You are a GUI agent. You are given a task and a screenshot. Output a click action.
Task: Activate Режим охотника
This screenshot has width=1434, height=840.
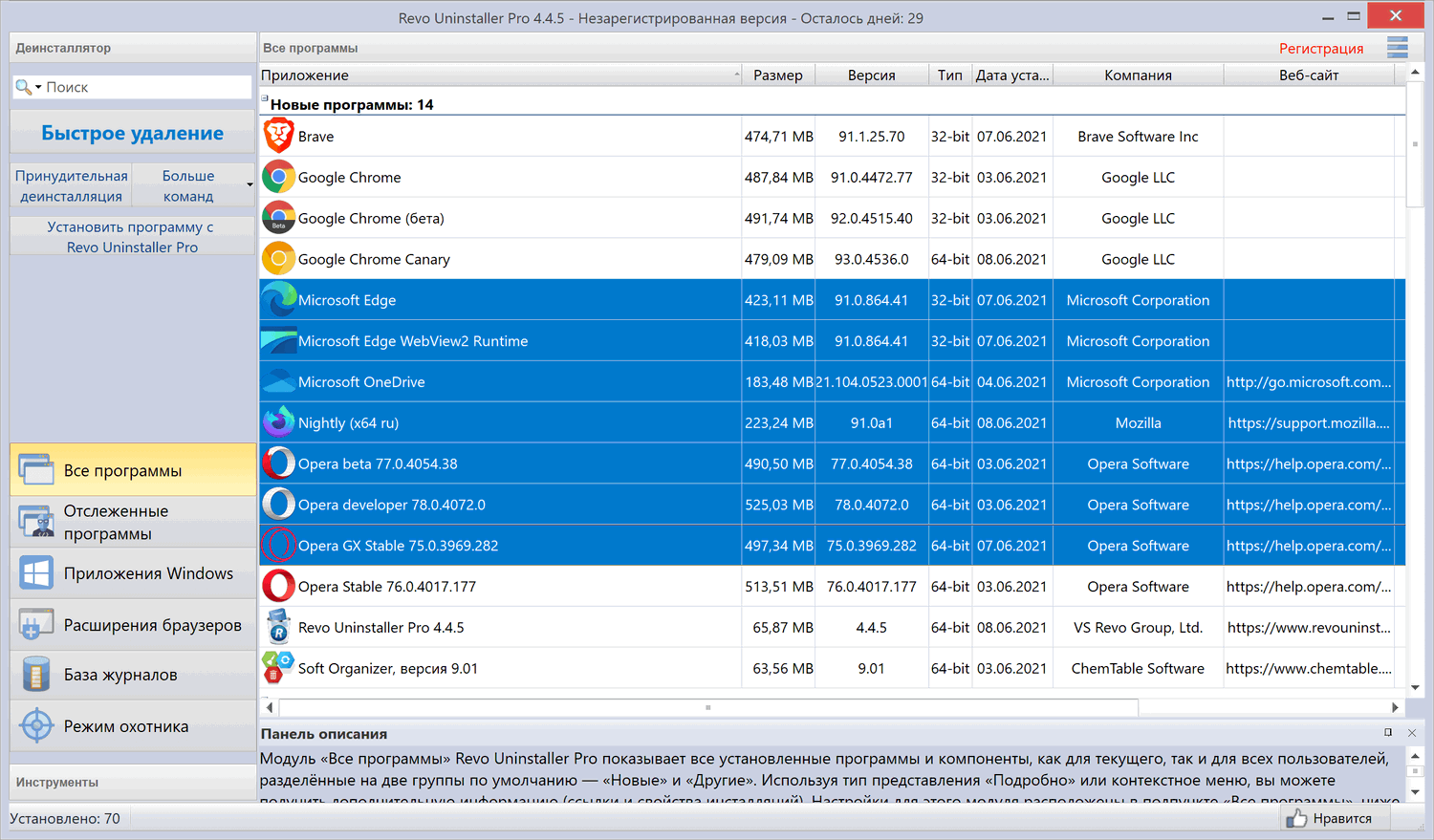133,726
